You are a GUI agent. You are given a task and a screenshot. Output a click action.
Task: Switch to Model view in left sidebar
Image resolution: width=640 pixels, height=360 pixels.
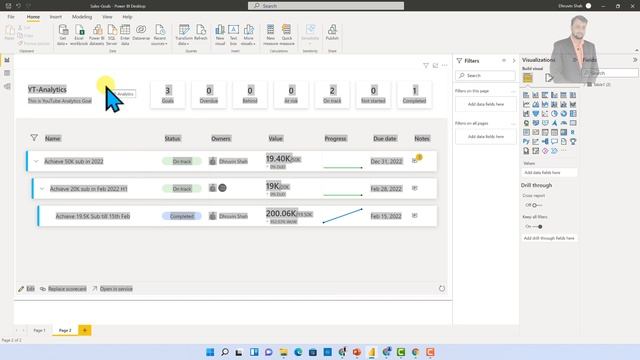[x=7, y=86]
